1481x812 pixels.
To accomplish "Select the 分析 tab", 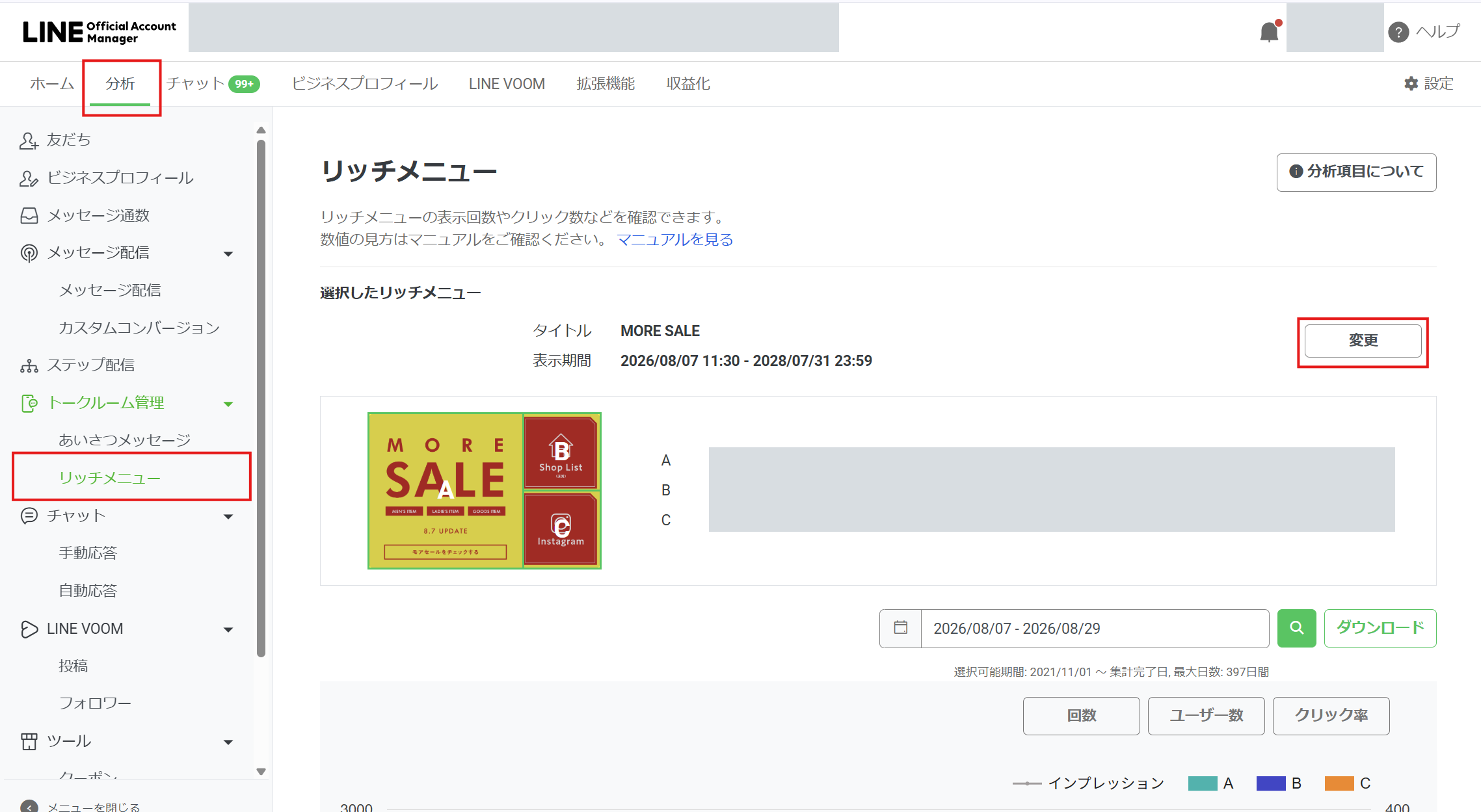I will [120, 84].
